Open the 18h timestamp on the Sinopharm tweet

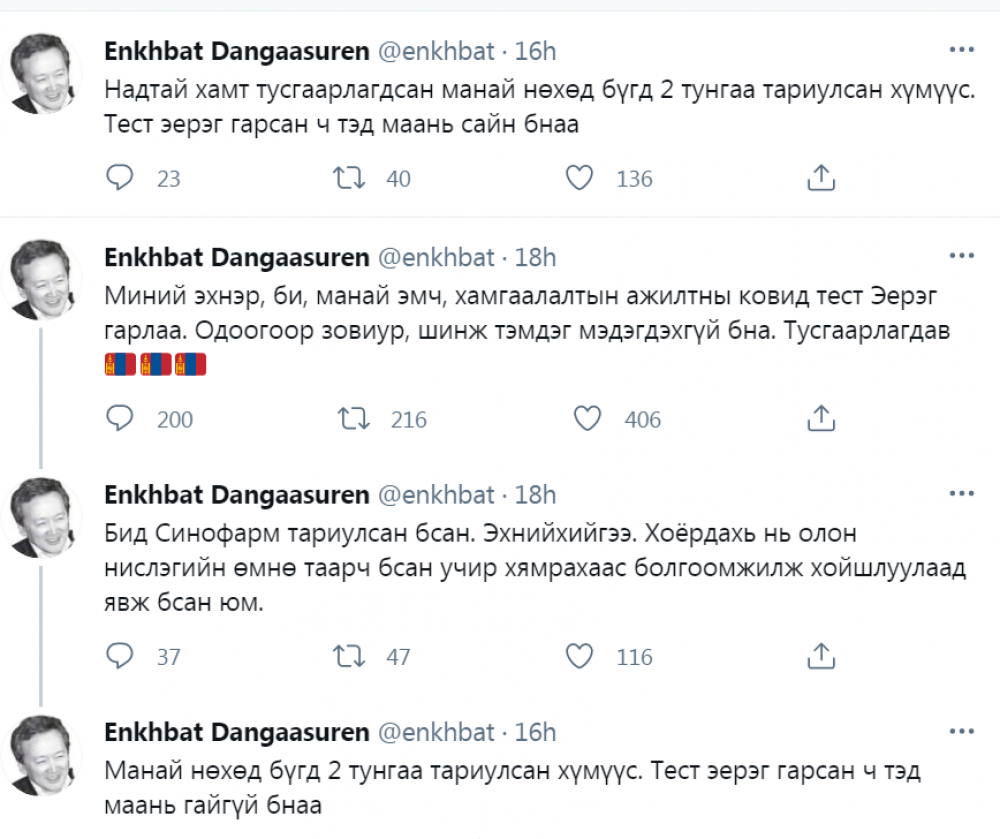[x=535, y=495]
